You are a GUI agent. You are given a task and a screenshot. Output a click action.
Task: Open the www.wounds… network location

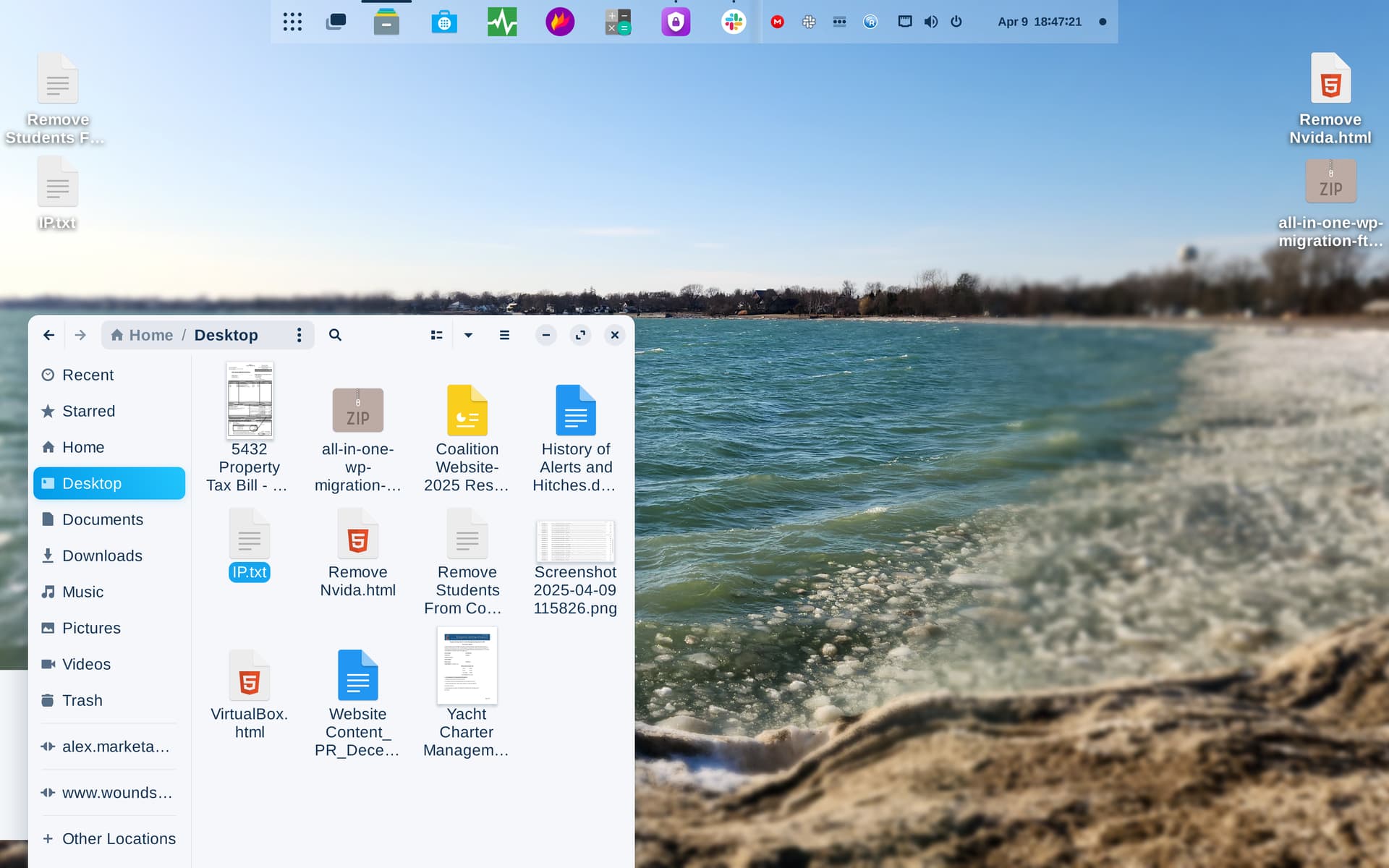click(109, 793)
